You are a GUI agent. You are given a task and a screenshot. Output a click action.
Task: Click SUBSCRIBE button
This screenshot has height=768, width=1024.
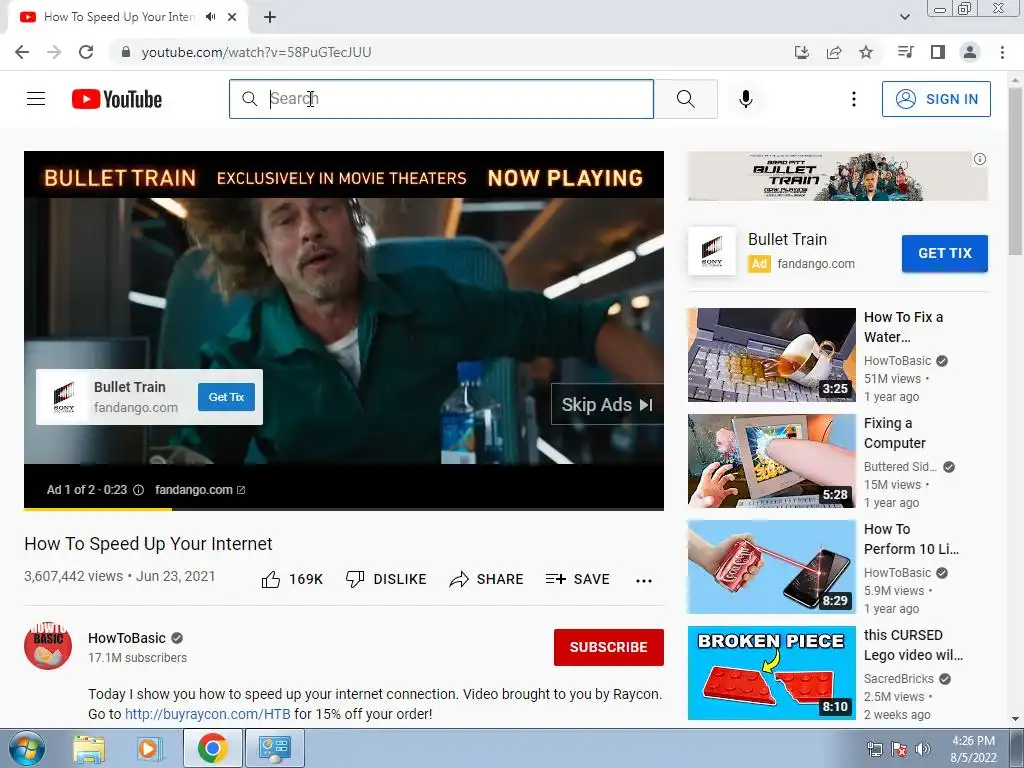[x=609, y=647]
